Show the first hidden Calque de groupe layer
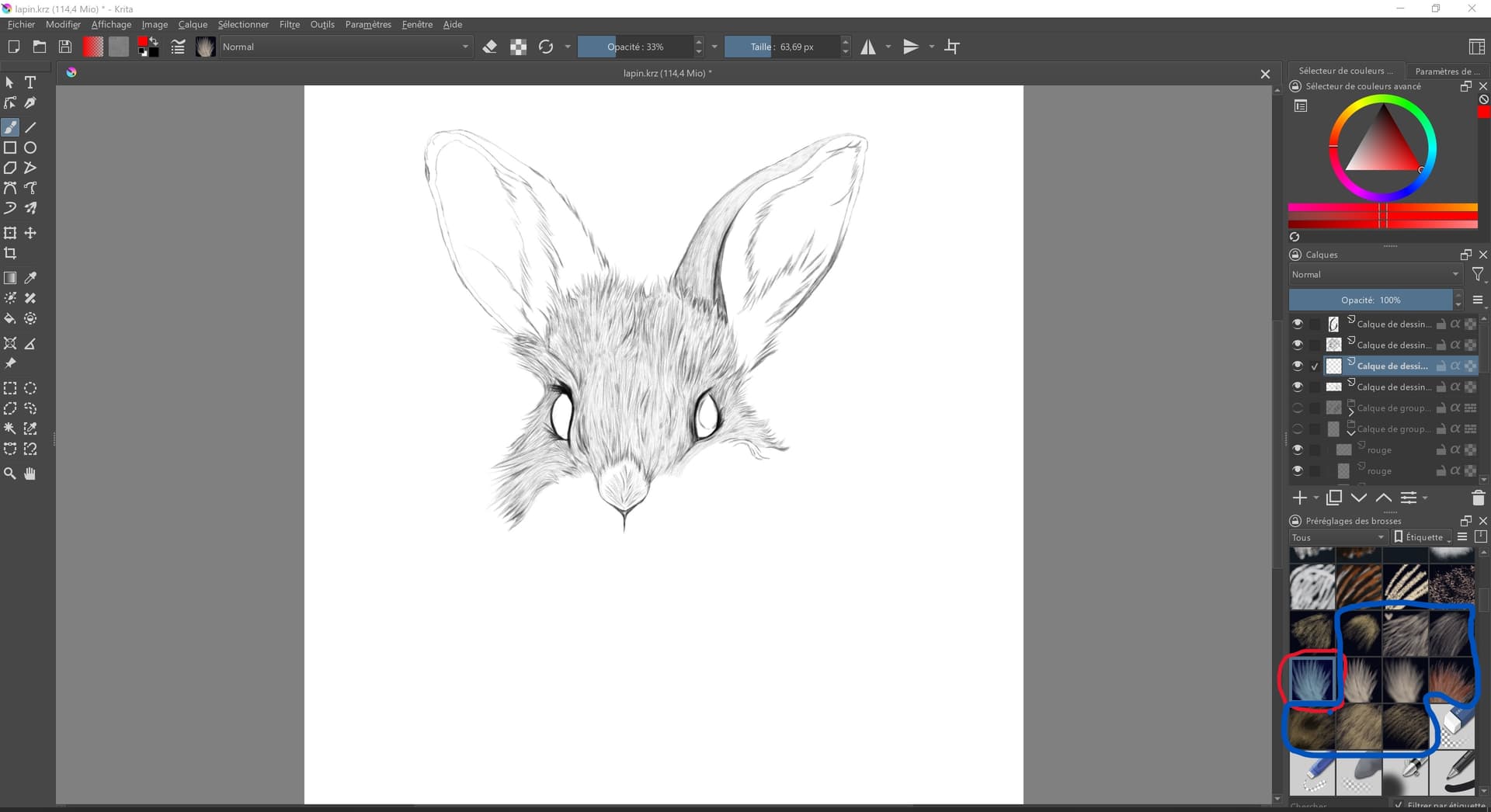 click(x=1298, y=408)
